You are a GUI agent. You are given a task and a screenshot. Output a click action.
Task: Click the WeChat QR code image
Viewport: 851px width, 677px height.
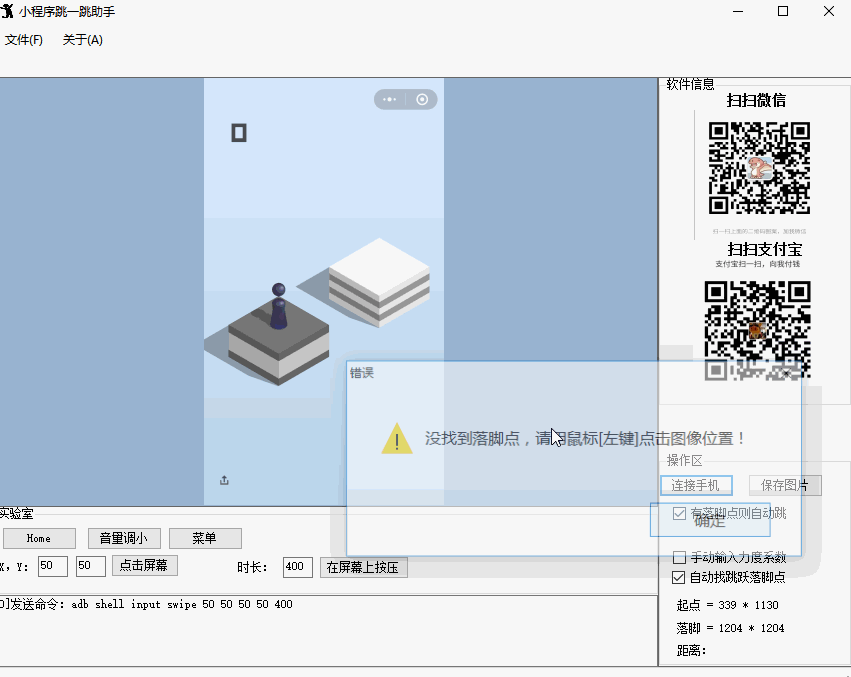pyautogui.click(x=759, y=168)
